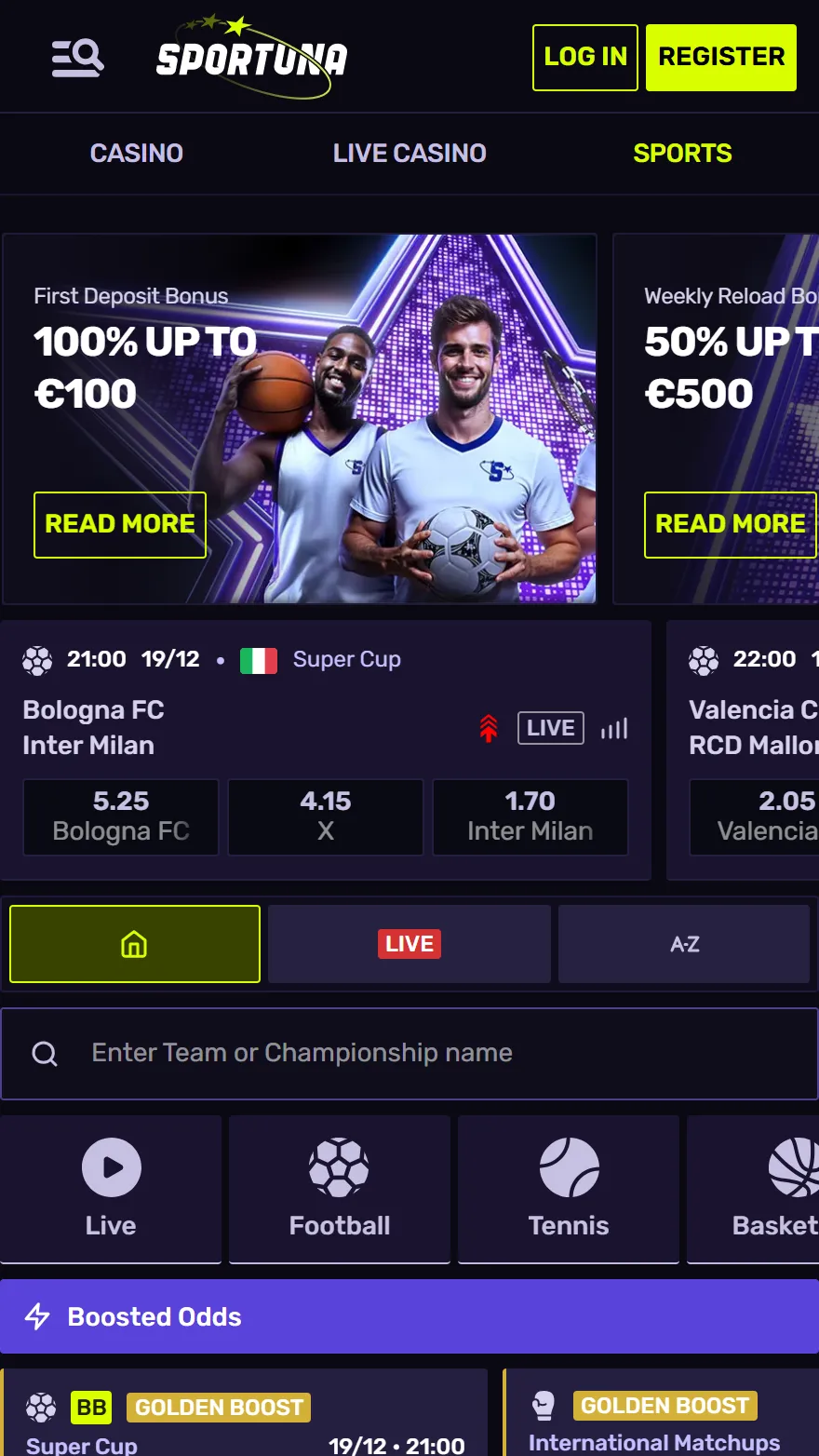Click the red boosted arrows icon
This screenshot has height=1456, width=819.
[489, 728]
